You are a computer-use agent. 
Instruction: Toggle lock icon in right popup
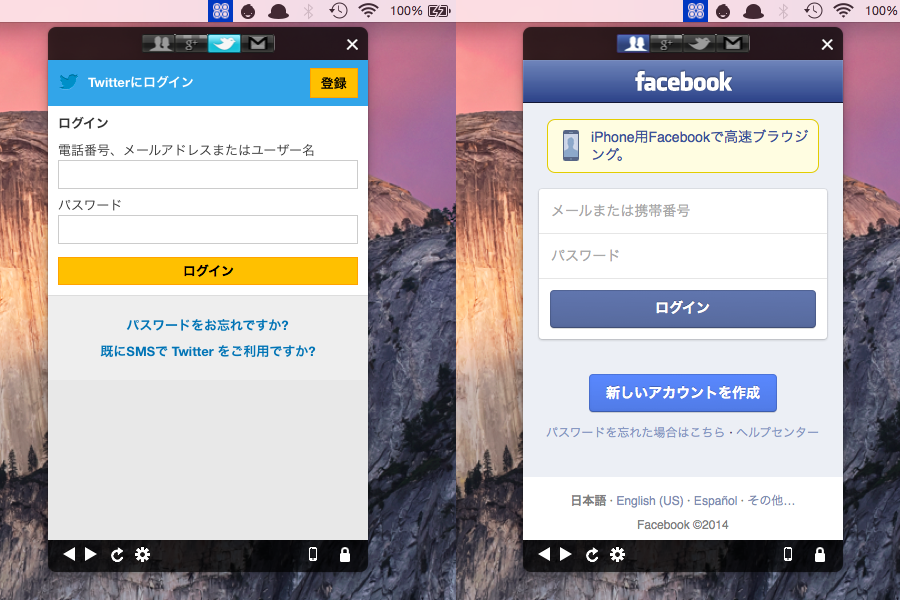820,554
